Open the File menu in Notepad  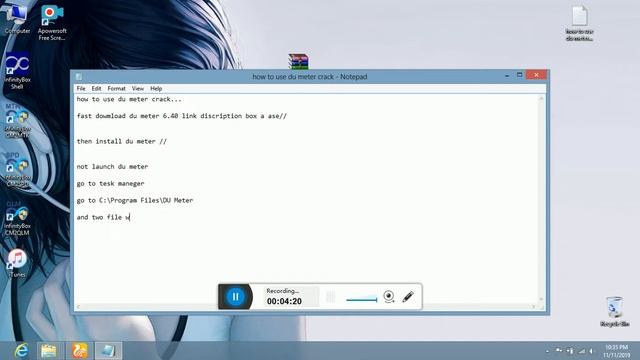tap(81, 89)
